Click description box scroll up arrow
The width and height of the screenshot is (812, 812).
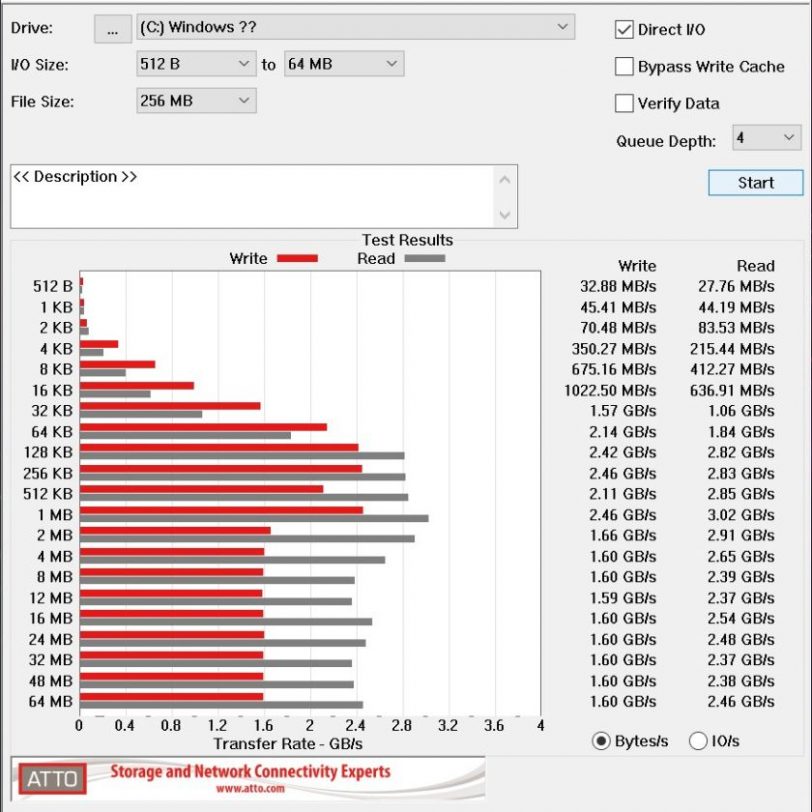click(505, 180)
